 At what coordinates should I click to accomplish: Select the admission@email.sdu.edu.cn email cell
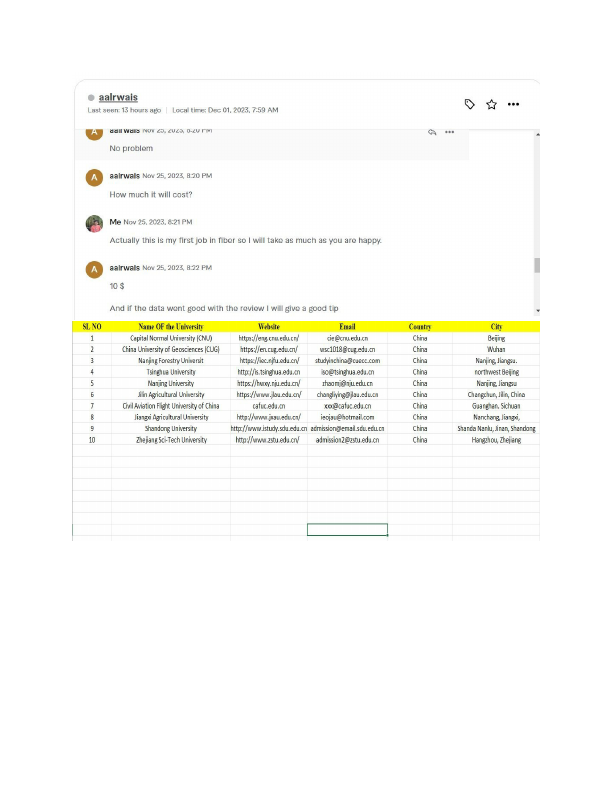347,428
